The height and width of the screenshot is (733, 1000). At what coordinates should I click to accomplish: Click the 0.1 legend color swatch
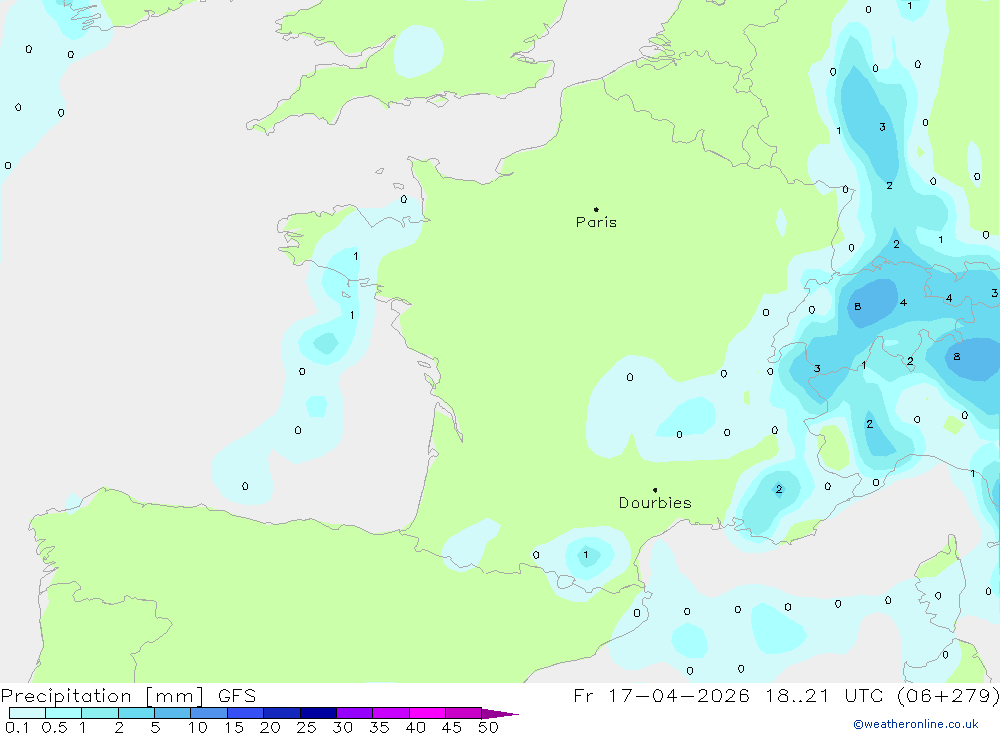click(27, 713)
